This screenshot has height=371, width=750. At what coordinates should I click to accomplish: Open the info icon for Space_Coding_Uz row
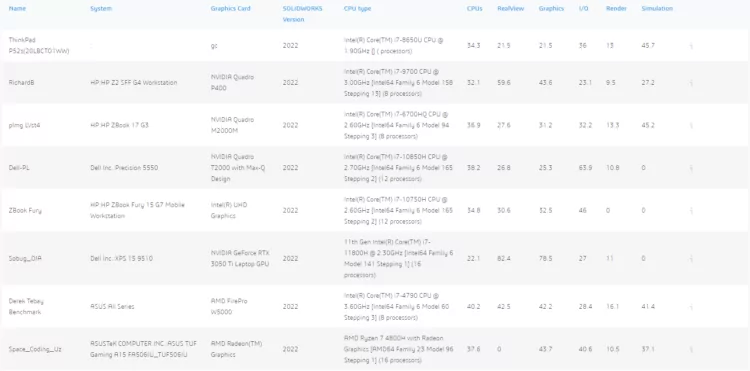click(x=691, y=349)
